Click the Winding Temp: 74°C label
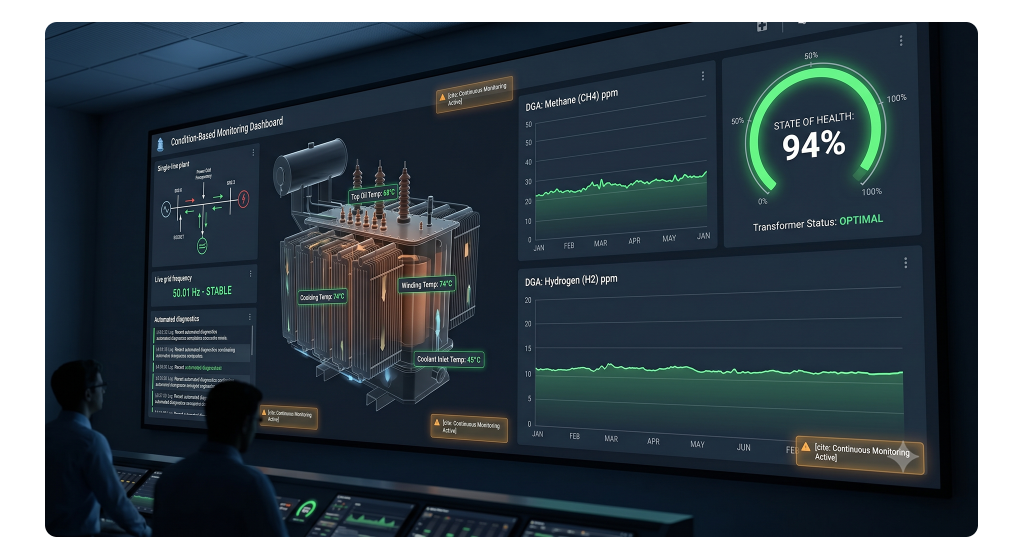 [x=426, y=284]
